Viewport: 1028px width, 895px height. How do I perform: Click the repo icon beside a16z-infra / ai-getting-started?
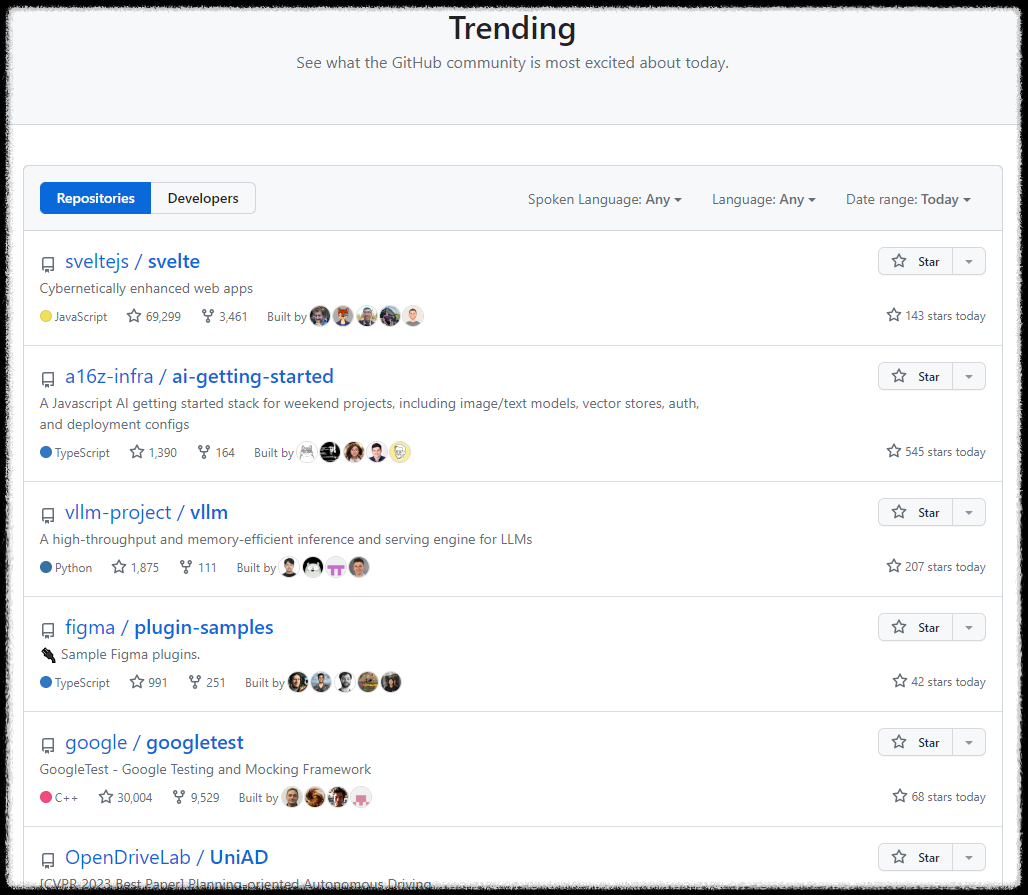48,379
